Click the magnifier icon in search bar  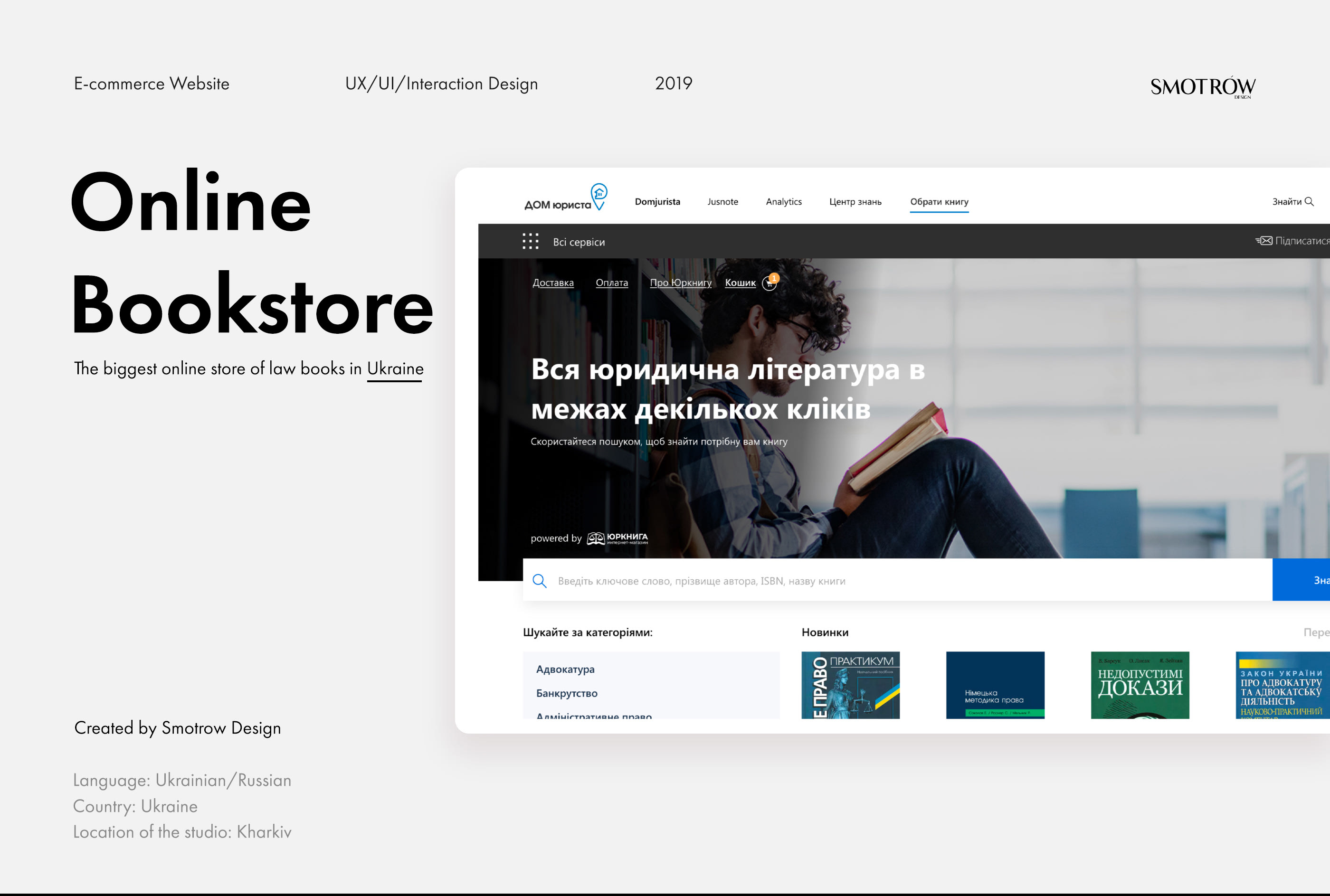[539, 581]
